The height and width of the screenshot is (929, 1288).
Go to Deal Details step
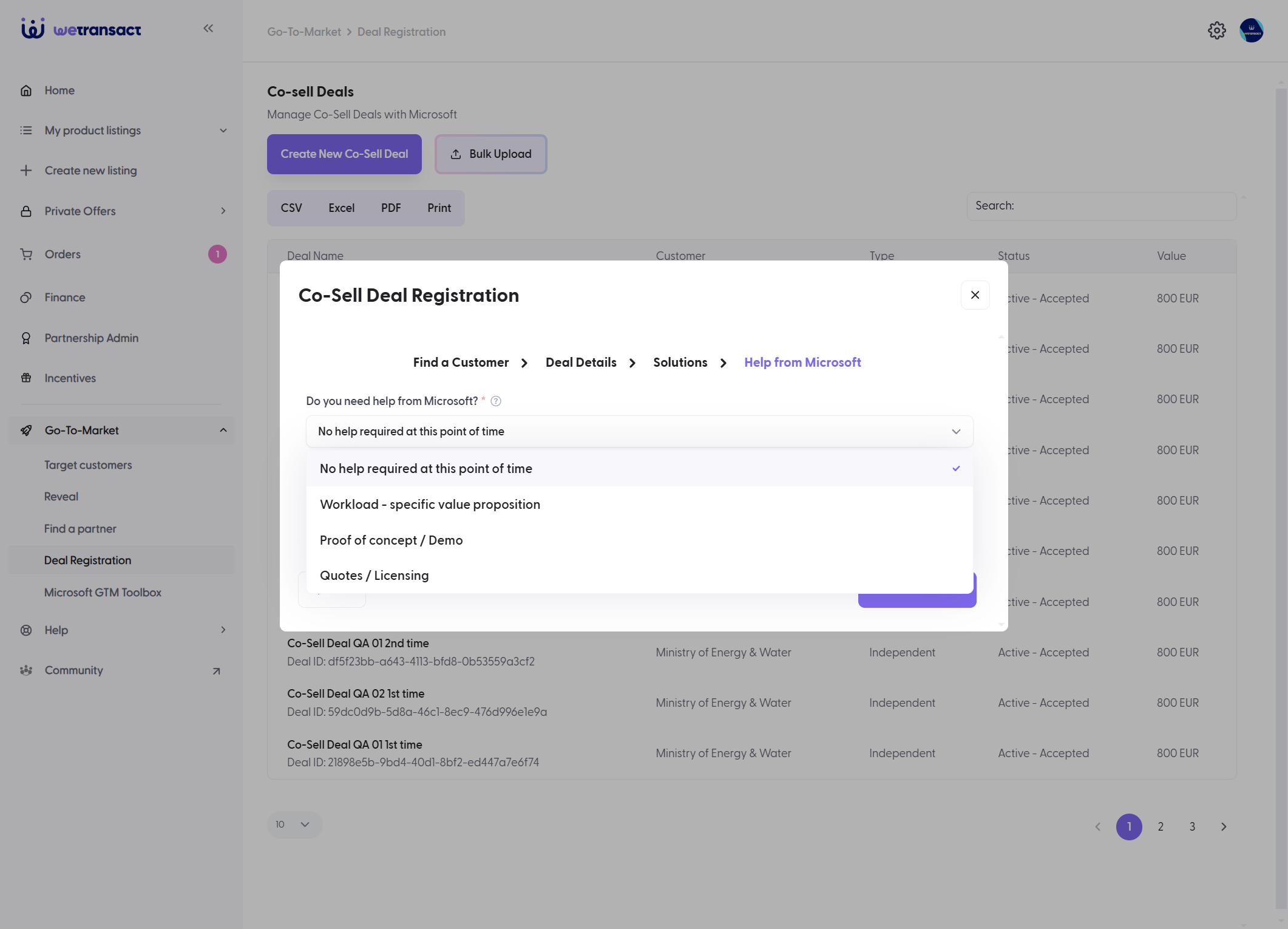[x=581, y=362]
